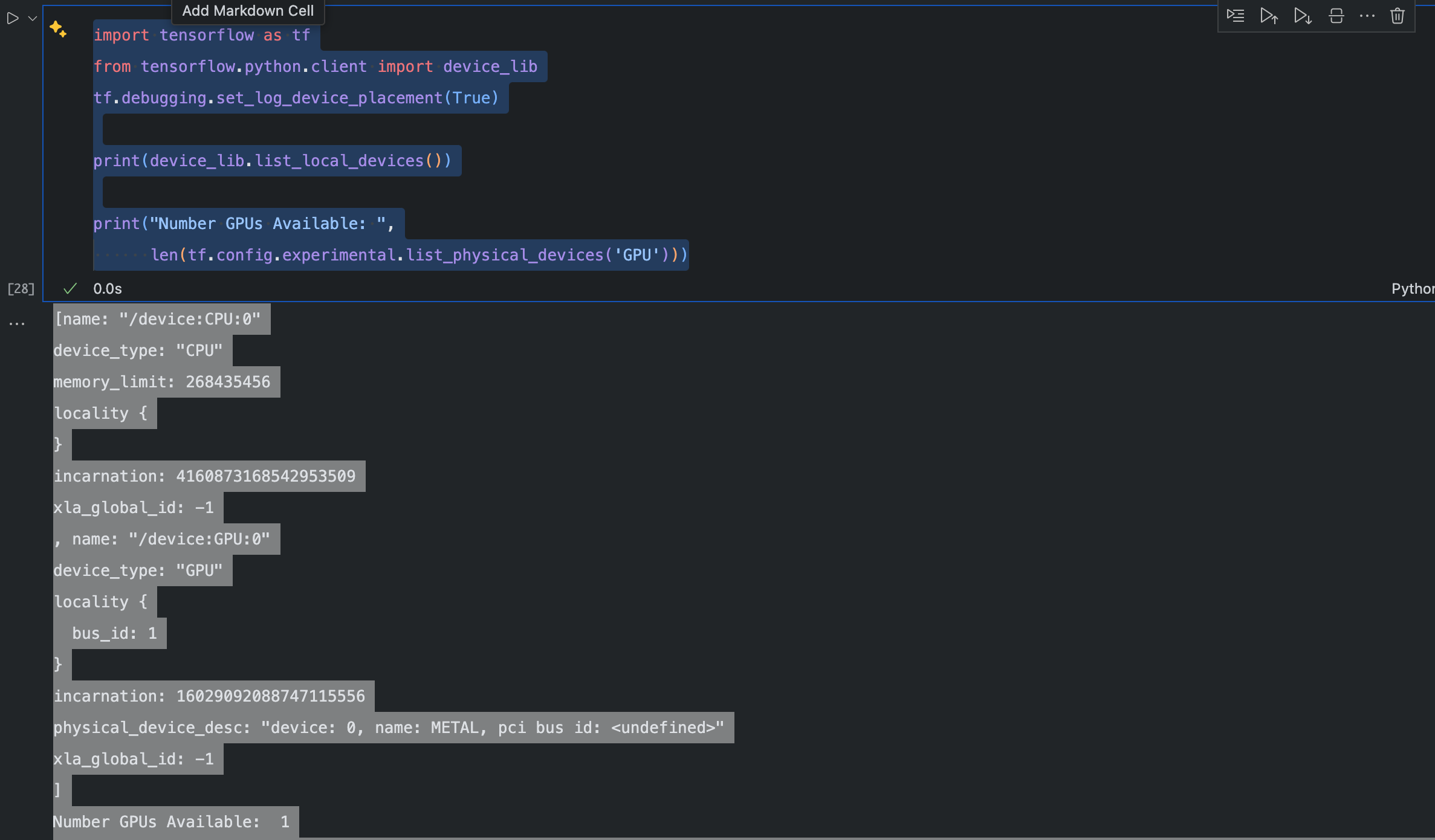
Task: Click the physical_device_desc METAL output line
Action: (389, 728)
